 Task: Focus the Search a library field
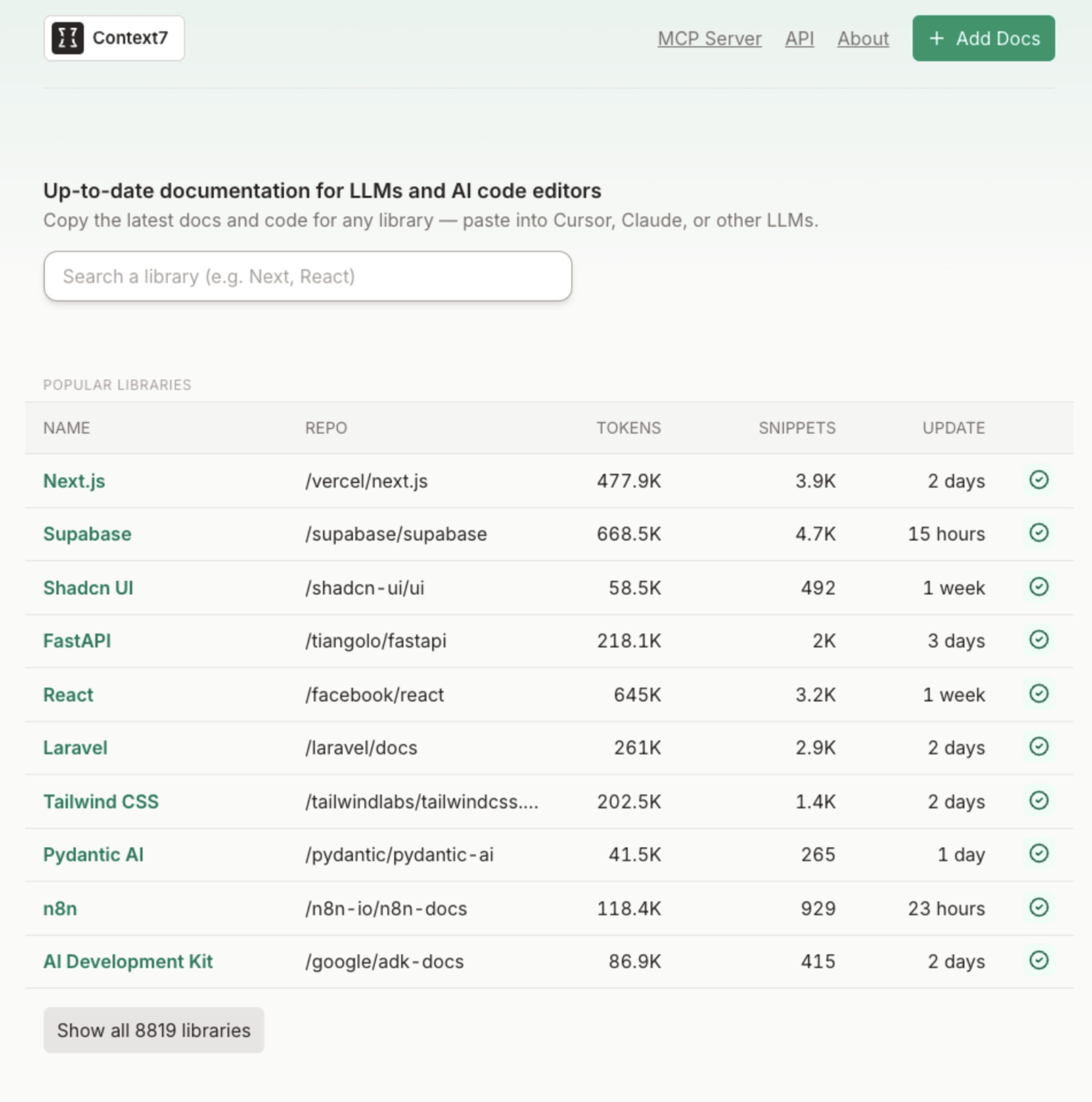(308, 276)
